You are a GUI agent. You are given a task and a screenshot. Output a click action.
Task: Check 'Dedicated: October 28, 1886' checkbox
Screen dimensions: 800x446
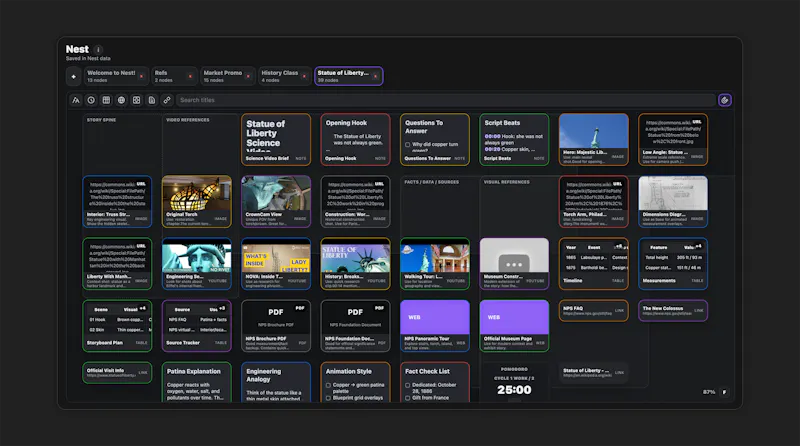tap(408, 385)
